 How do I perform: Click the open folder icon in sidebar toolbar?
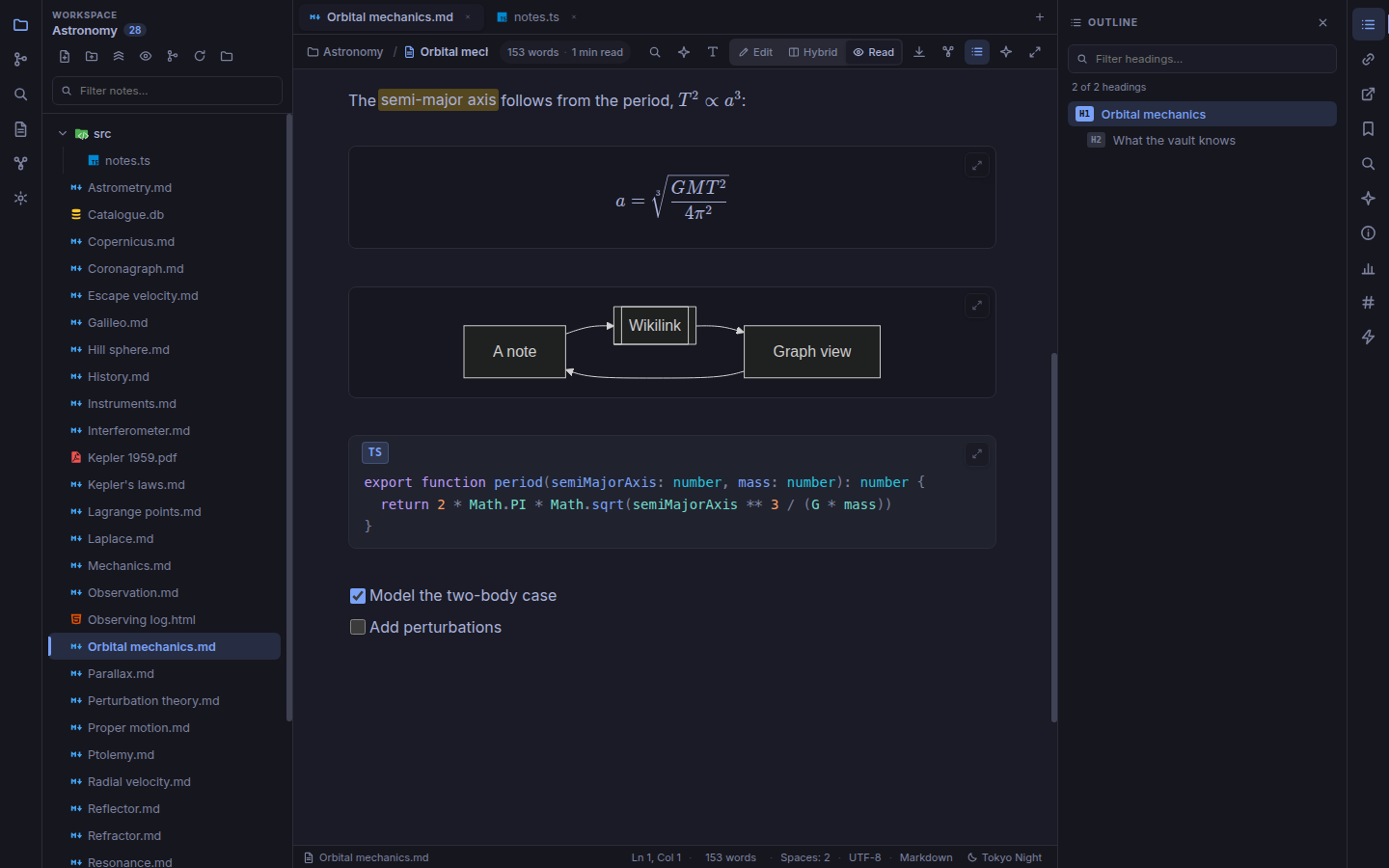(227, 56)
